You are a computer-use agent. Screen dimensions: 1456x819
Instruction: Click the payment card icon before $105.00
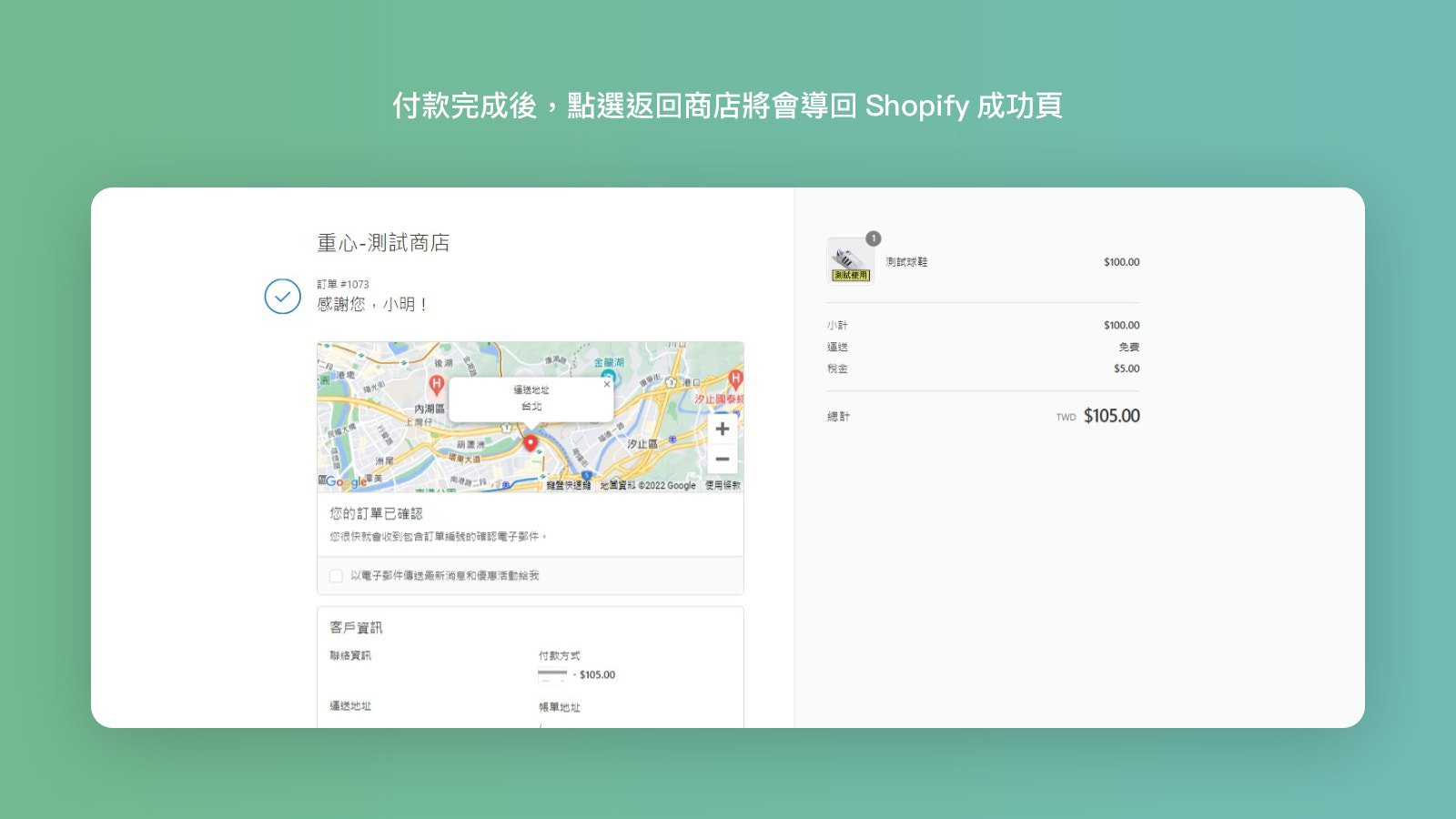[552, 675]
